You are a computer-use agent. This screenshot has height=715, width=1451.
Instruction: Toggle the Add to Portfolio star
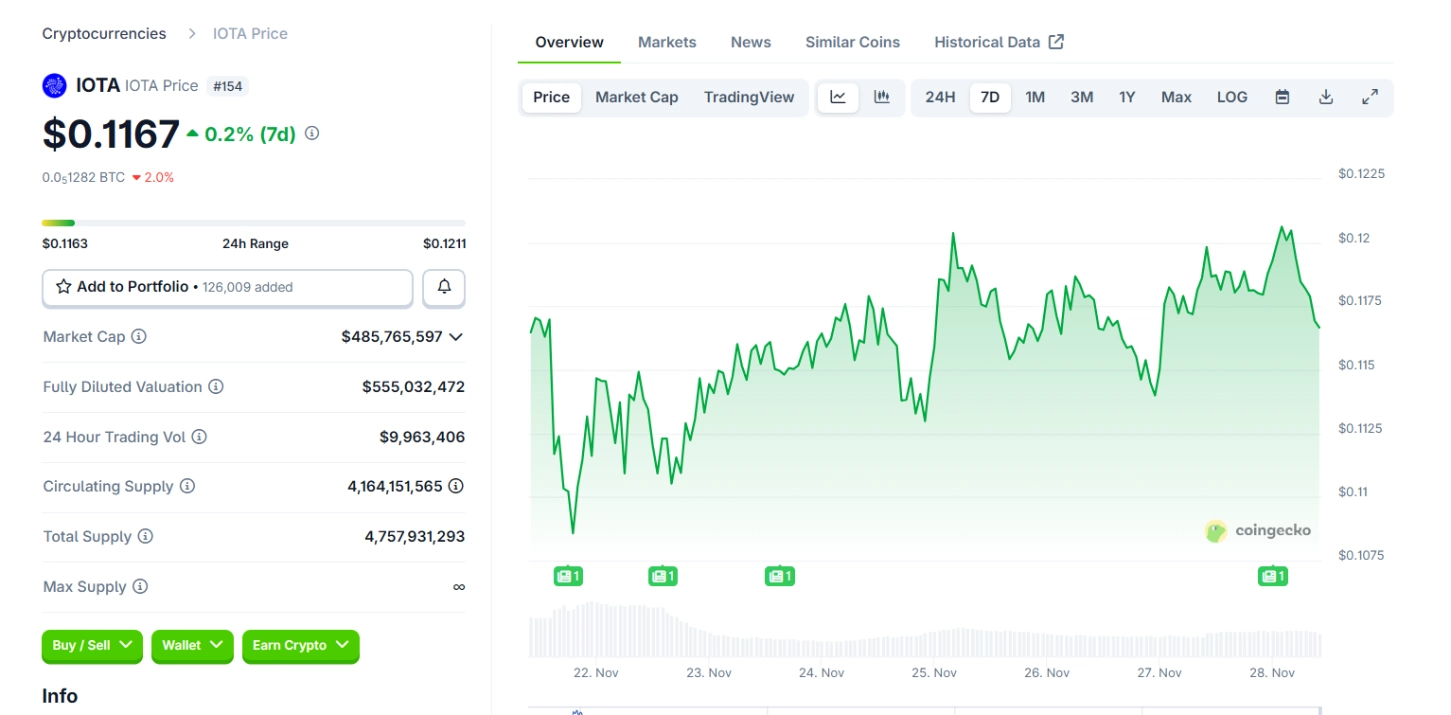63,287
